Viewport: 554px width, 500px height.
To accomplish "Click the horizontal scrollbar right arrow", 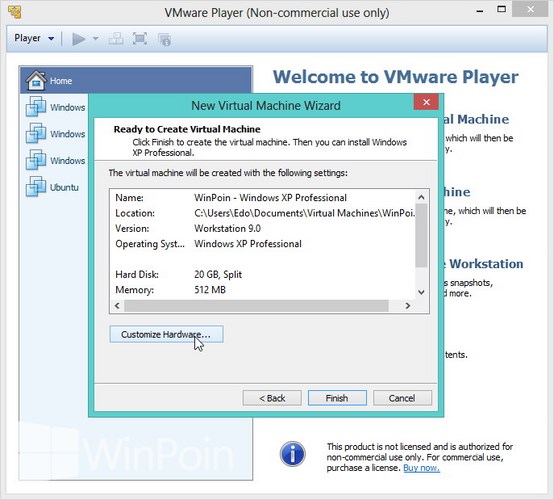I will 408,306.
